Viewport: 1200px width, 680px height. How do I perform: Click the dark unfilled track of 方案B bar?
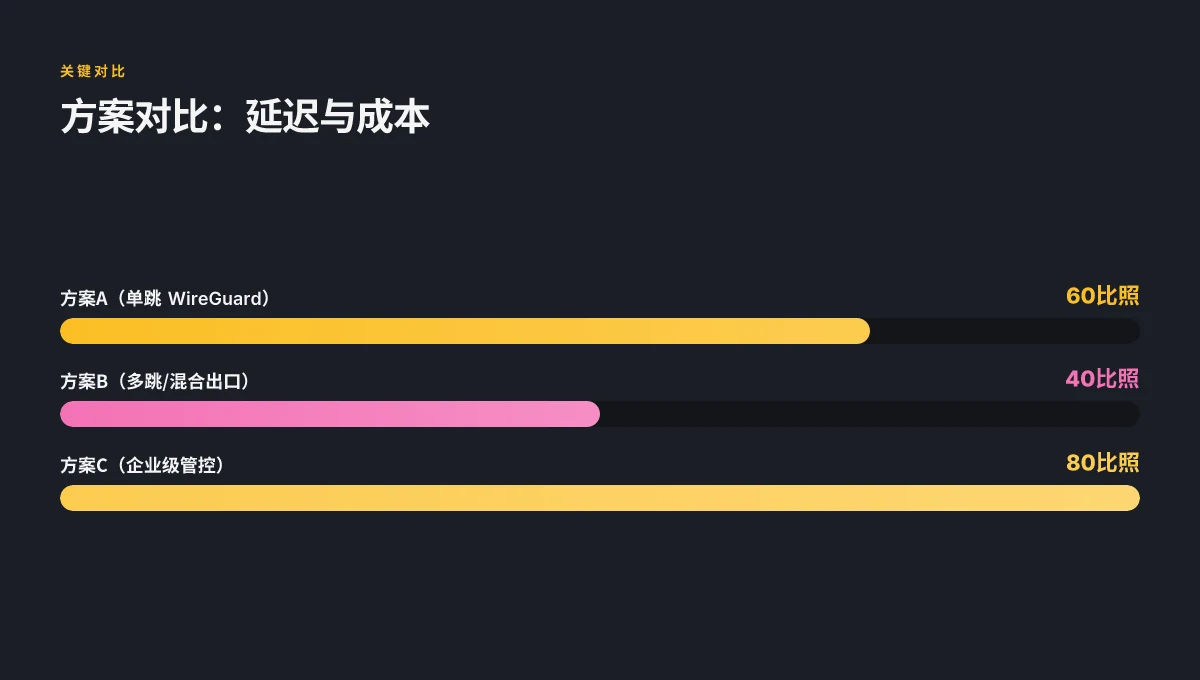pos(870,414)
